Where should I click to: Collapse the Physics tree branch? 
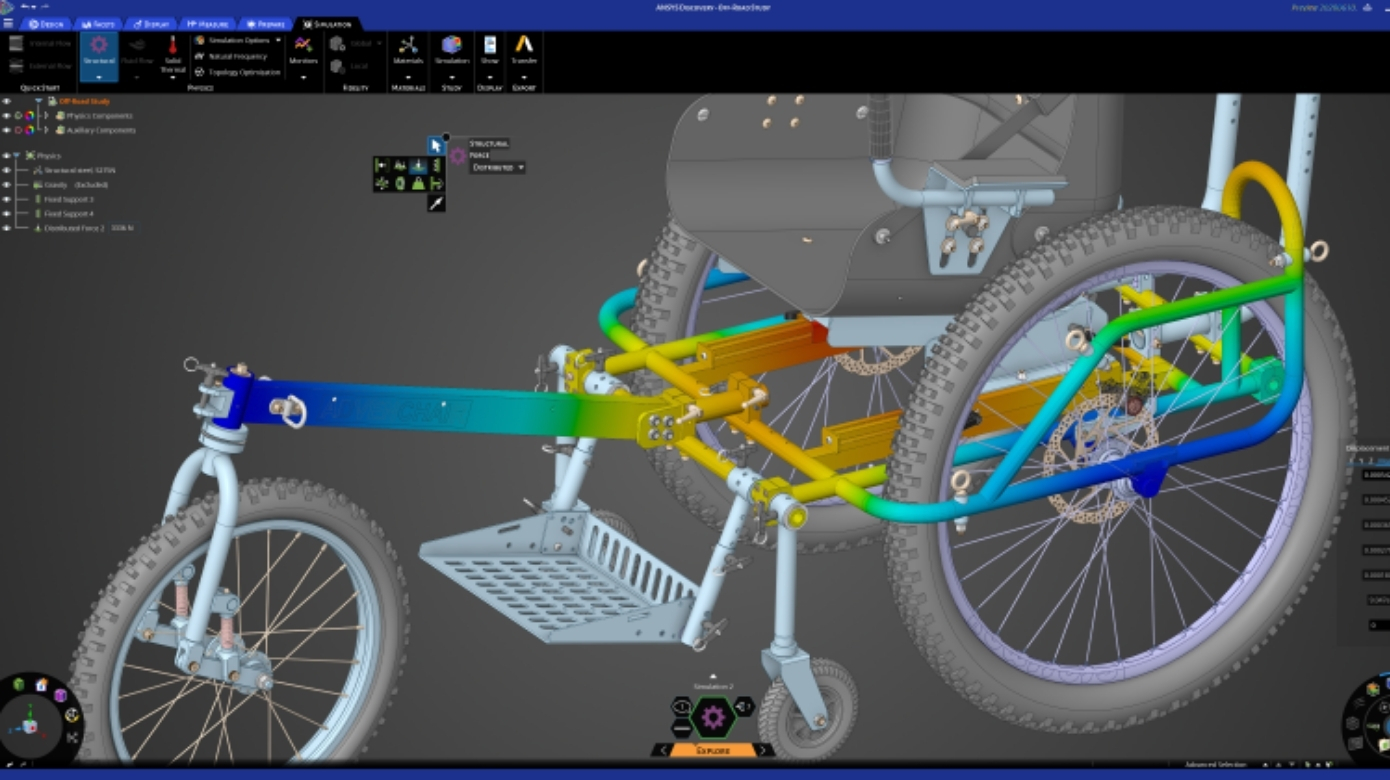coord(17,156)
